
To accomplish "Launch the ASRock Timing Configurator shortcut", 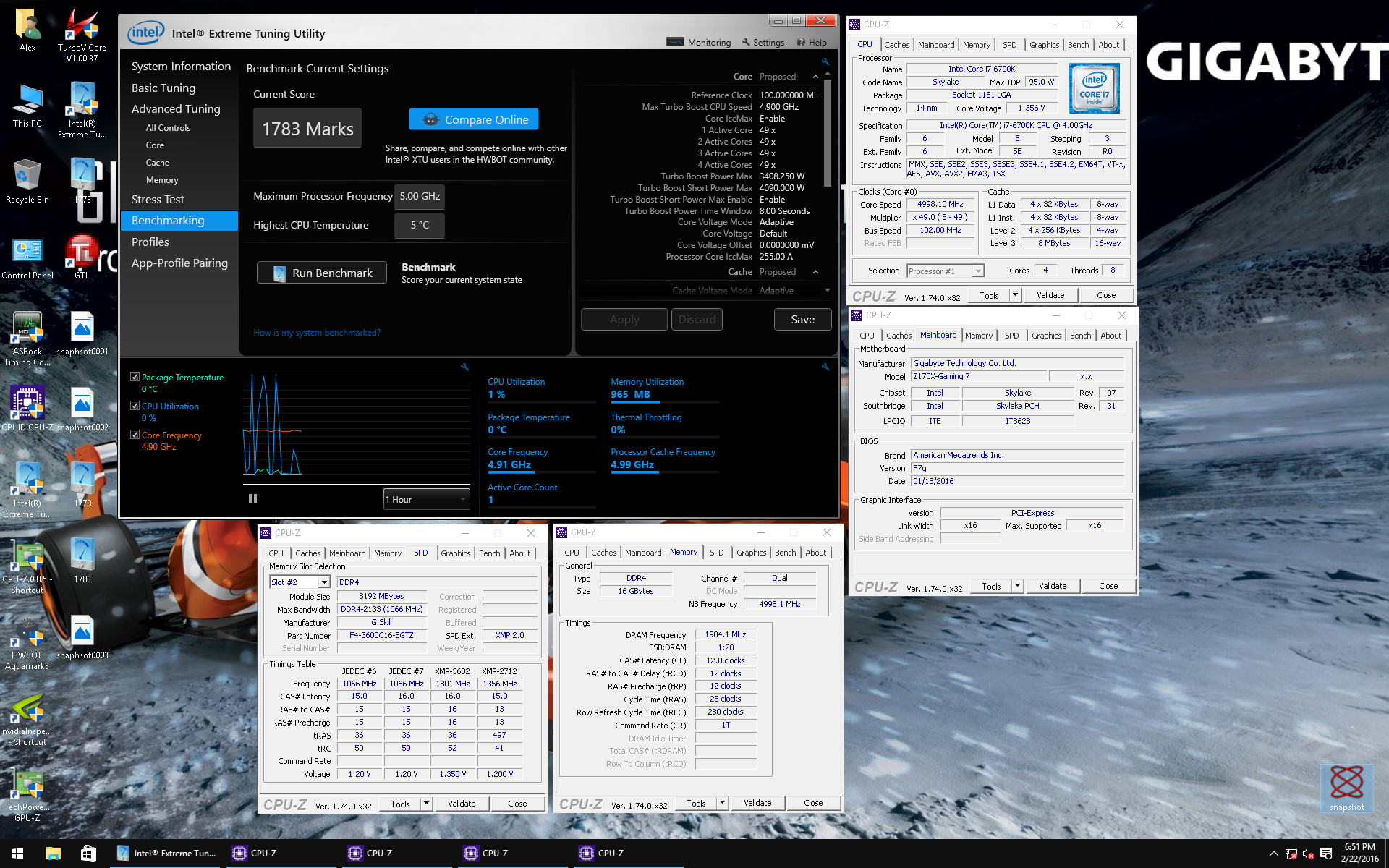I will click(27, 339).
